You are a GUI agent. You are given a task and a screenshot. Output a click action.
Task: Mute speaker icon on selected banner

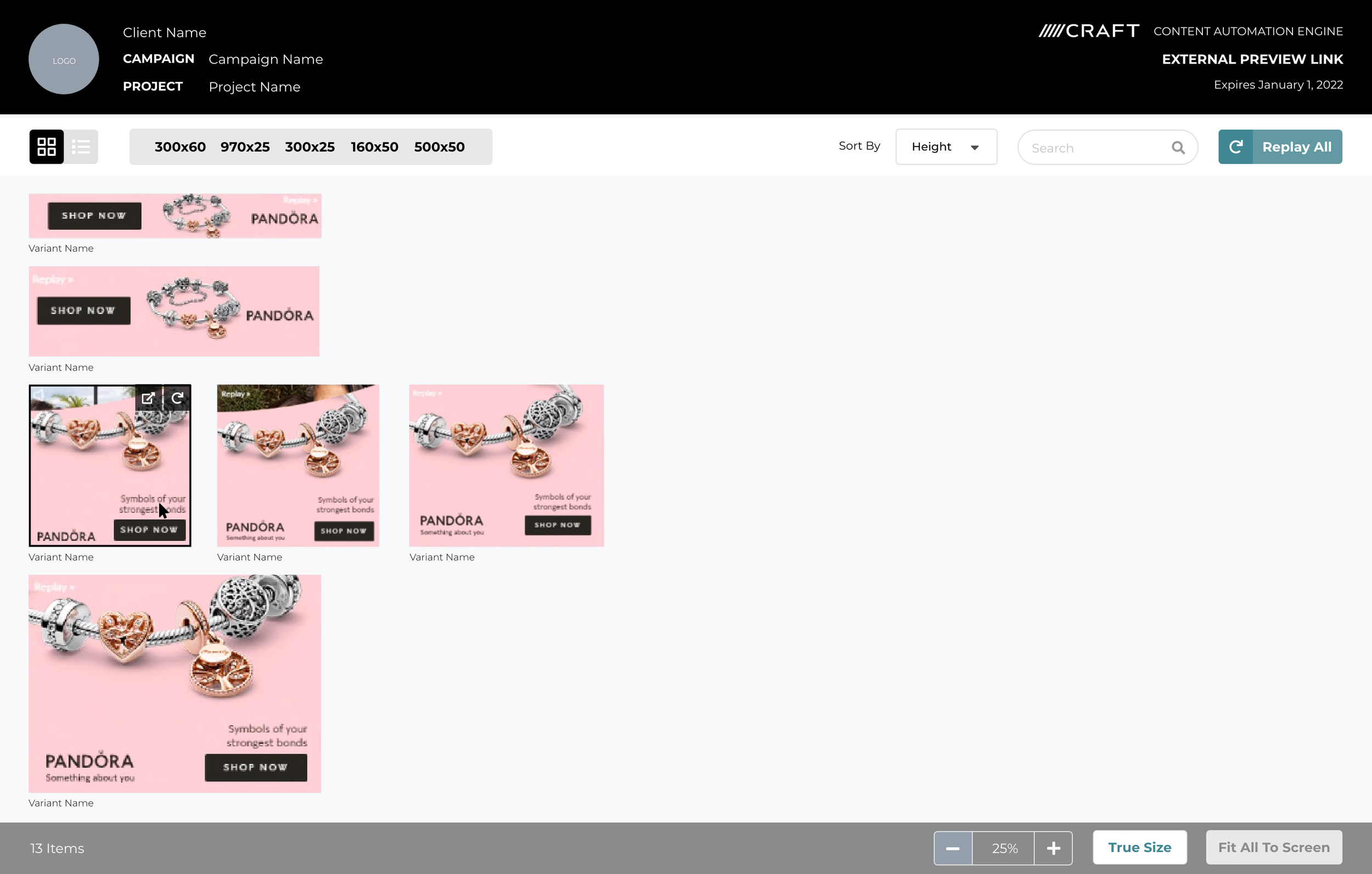pos(39,395)
